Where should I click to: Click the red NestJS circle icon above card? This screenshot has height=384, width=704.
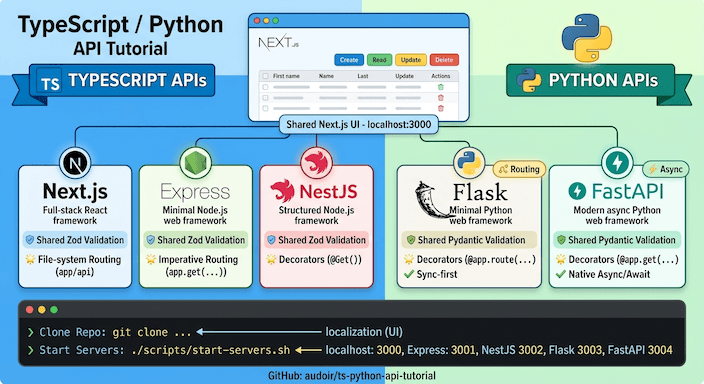(316, 163)
